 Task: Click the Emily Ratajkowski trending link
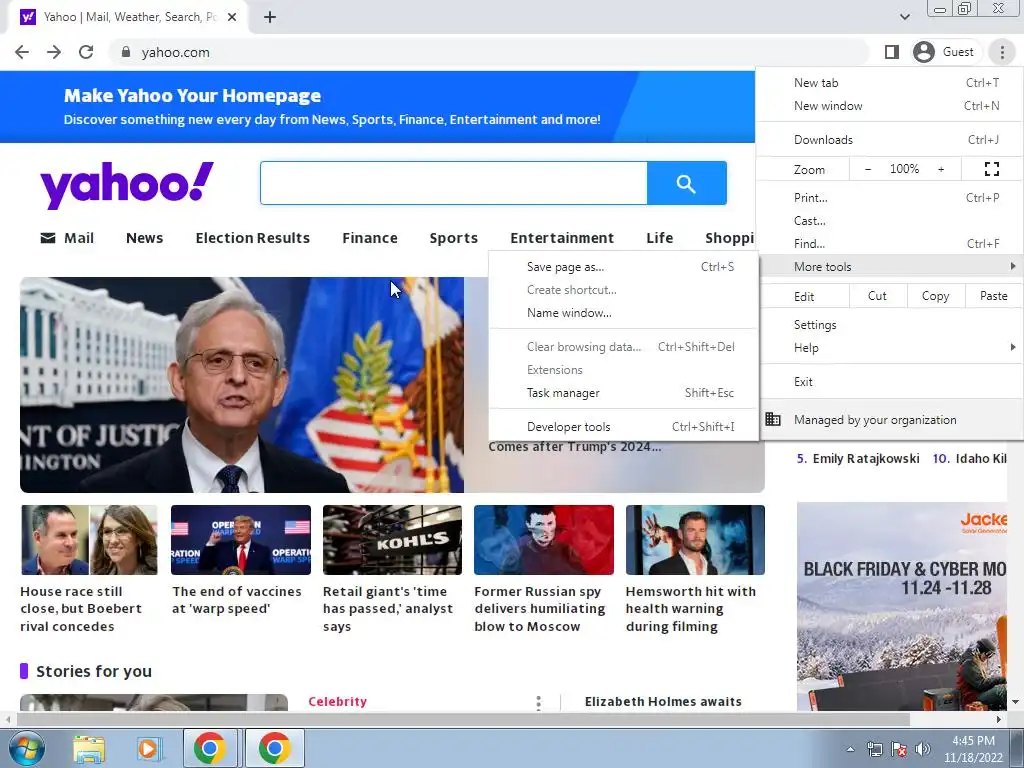[865, 458]
